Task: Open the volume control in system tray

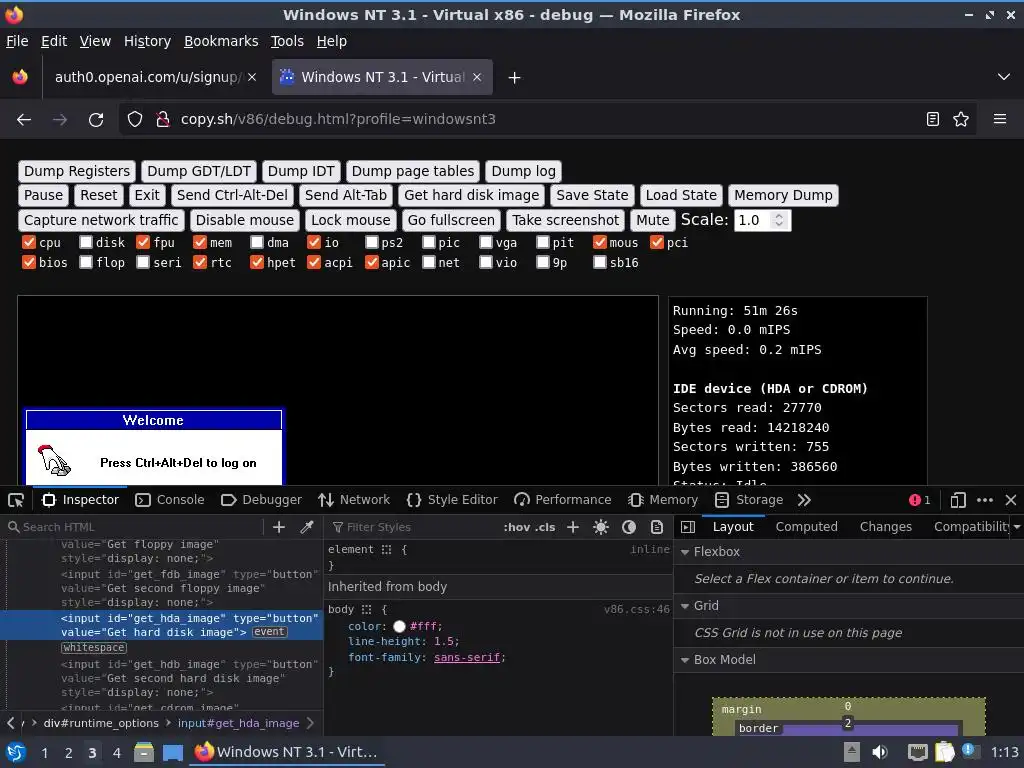Action: coord(880,752)
